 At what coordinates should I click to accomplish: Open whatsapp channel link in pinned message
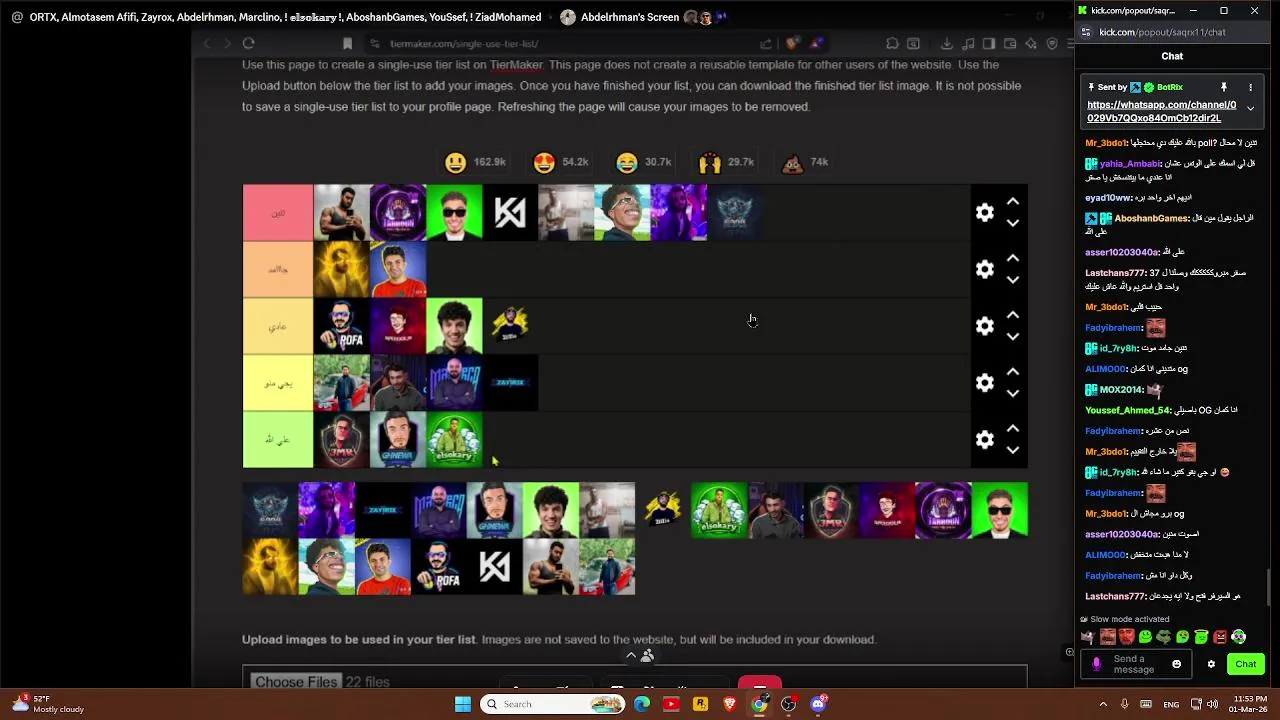click(x=1161, y=111)
